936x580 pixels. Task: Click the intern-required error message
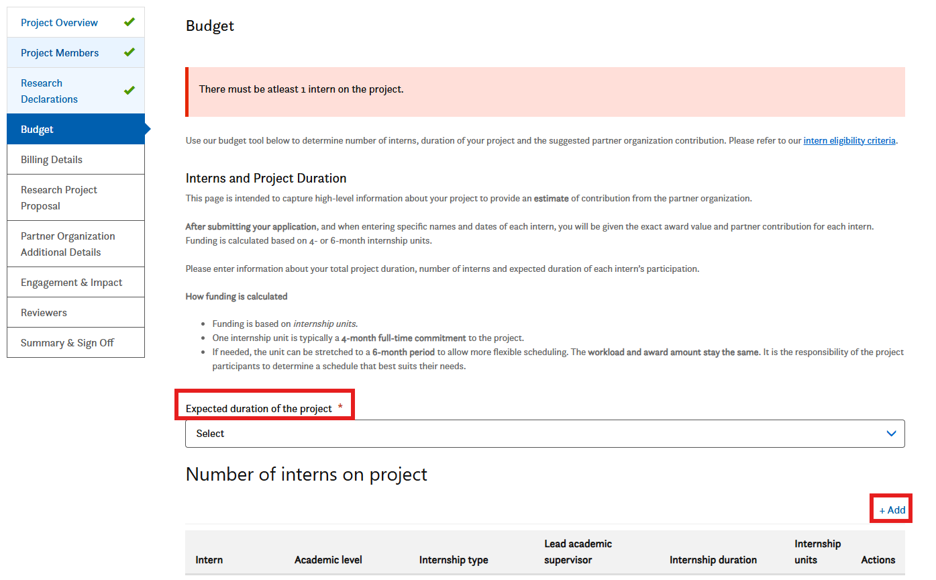point(301,90)
